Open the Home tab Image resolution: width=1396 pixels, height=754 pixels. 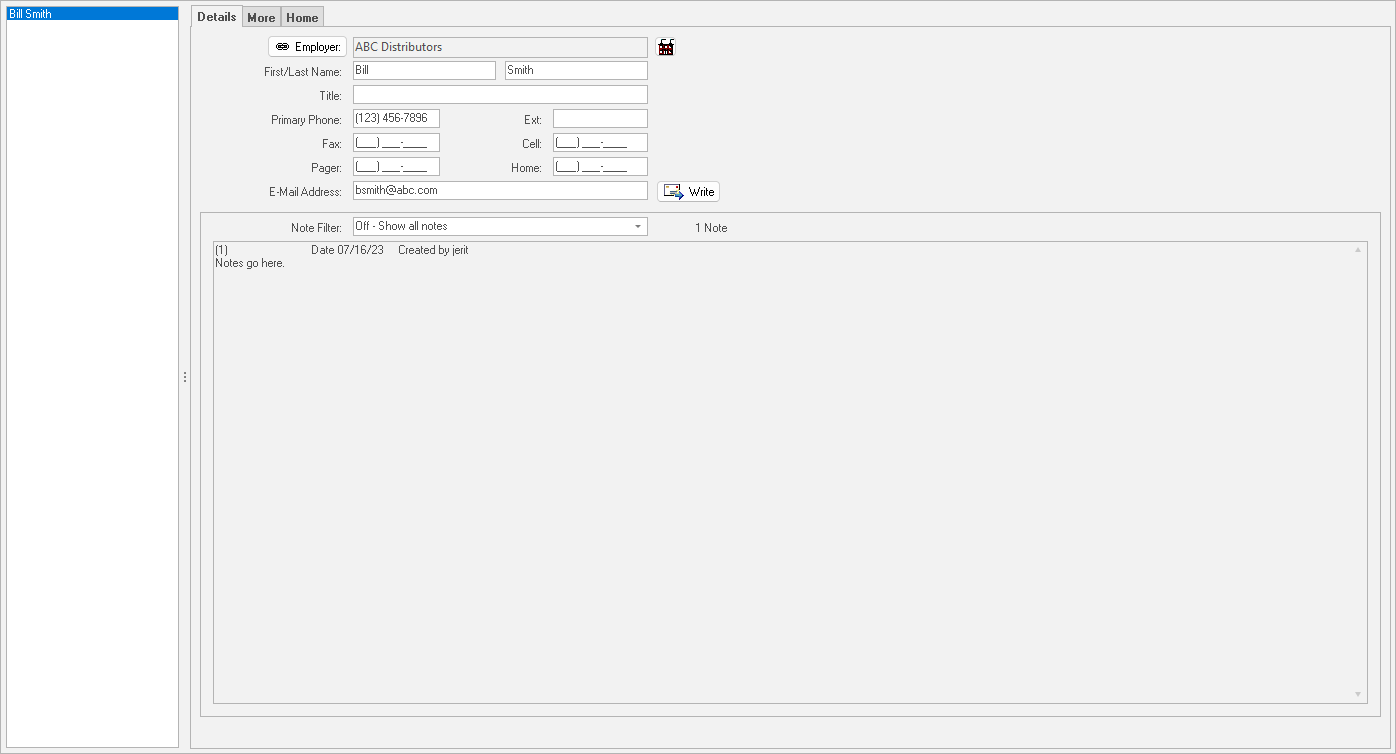(302, 17)
